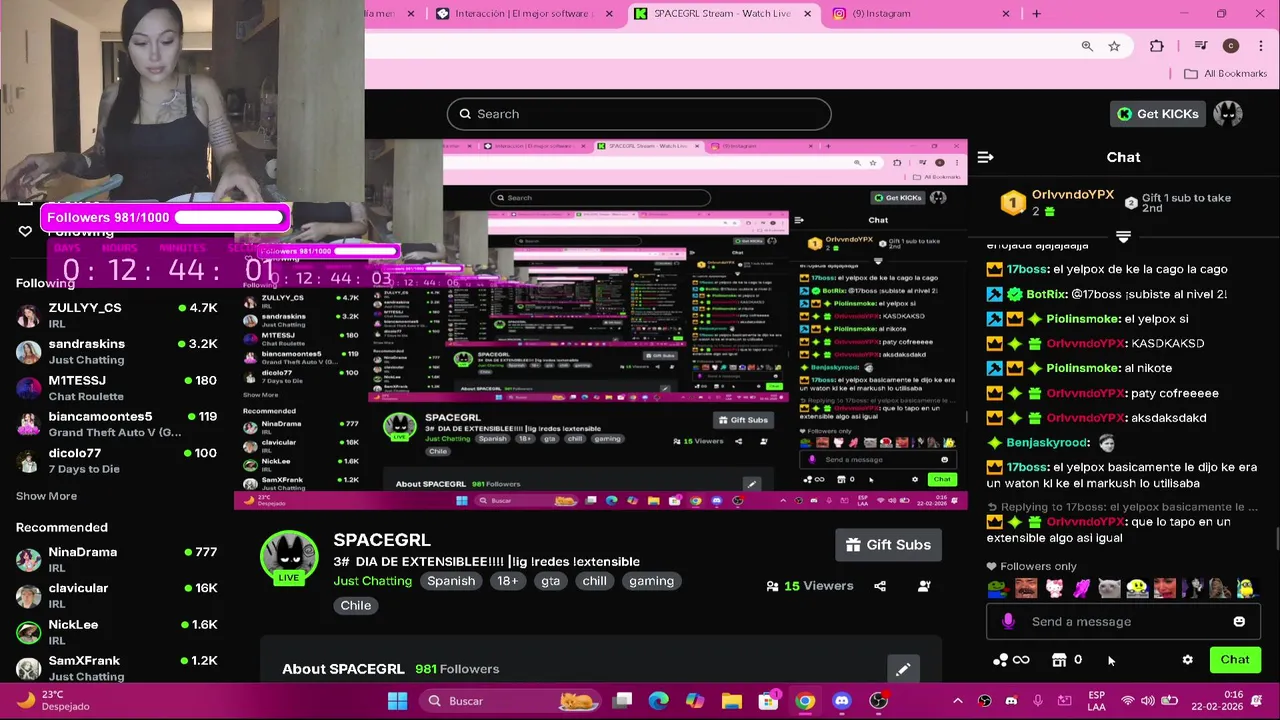1280x720 pixels.
Task: Open M1TESSJ channel in Following
Action: 117,388
